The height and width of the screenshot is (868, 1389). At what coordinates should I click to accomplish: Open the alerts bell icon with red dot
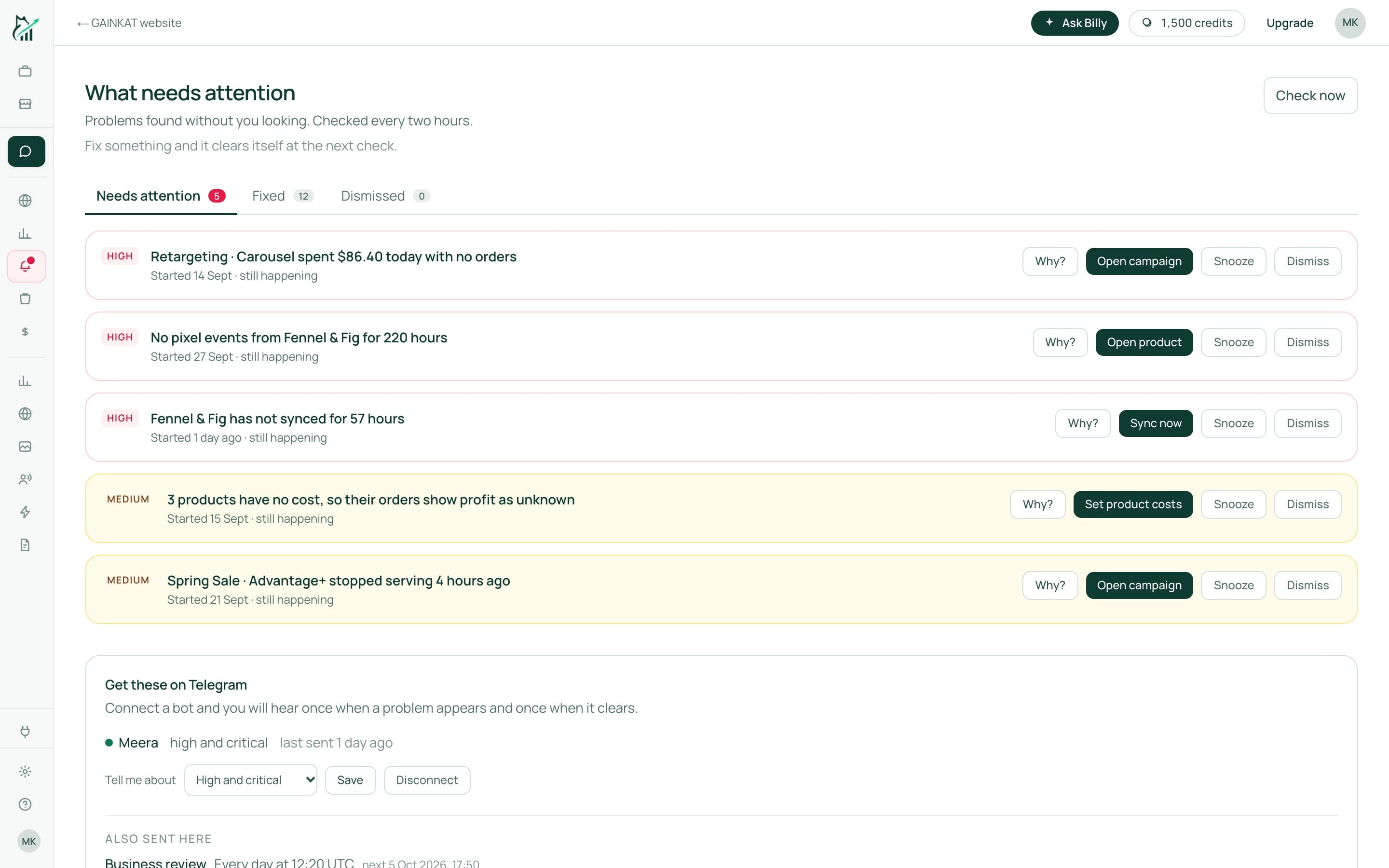pos(27,266)
